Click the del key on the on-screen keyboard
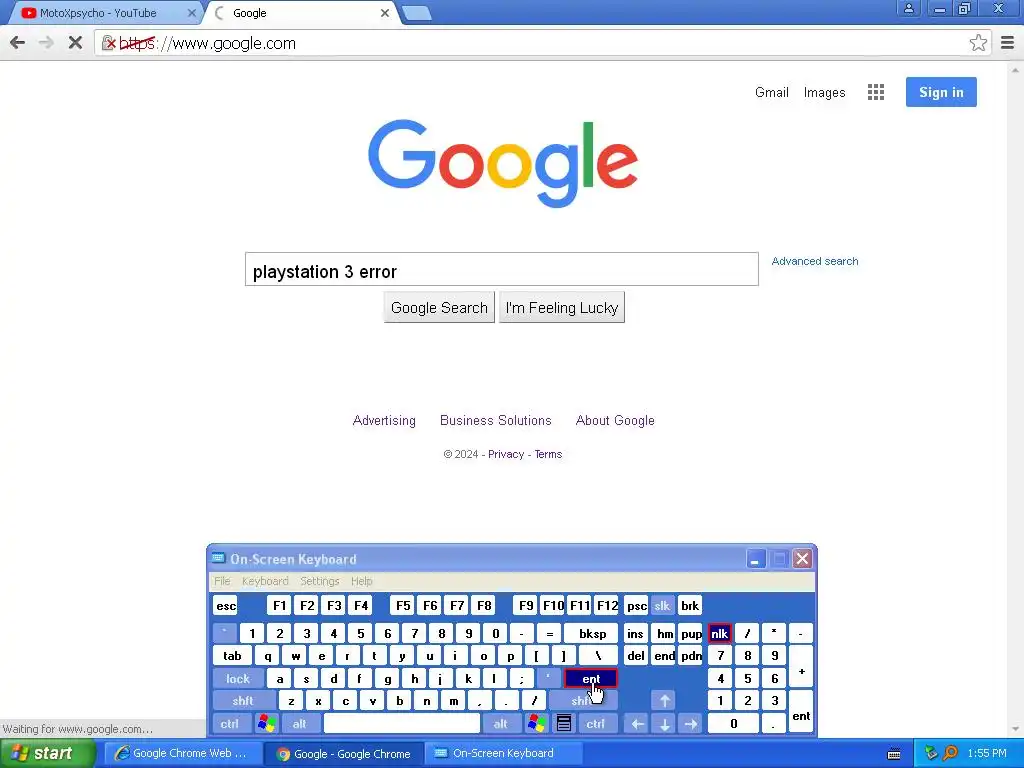Viewport: 1024px width, 768px height. (x=636, y=656)
